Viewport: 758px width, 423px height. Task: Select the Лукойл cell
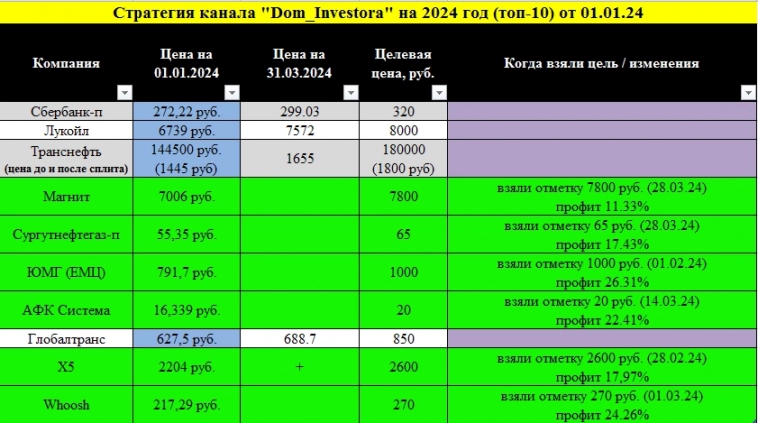tap(66, 131)
